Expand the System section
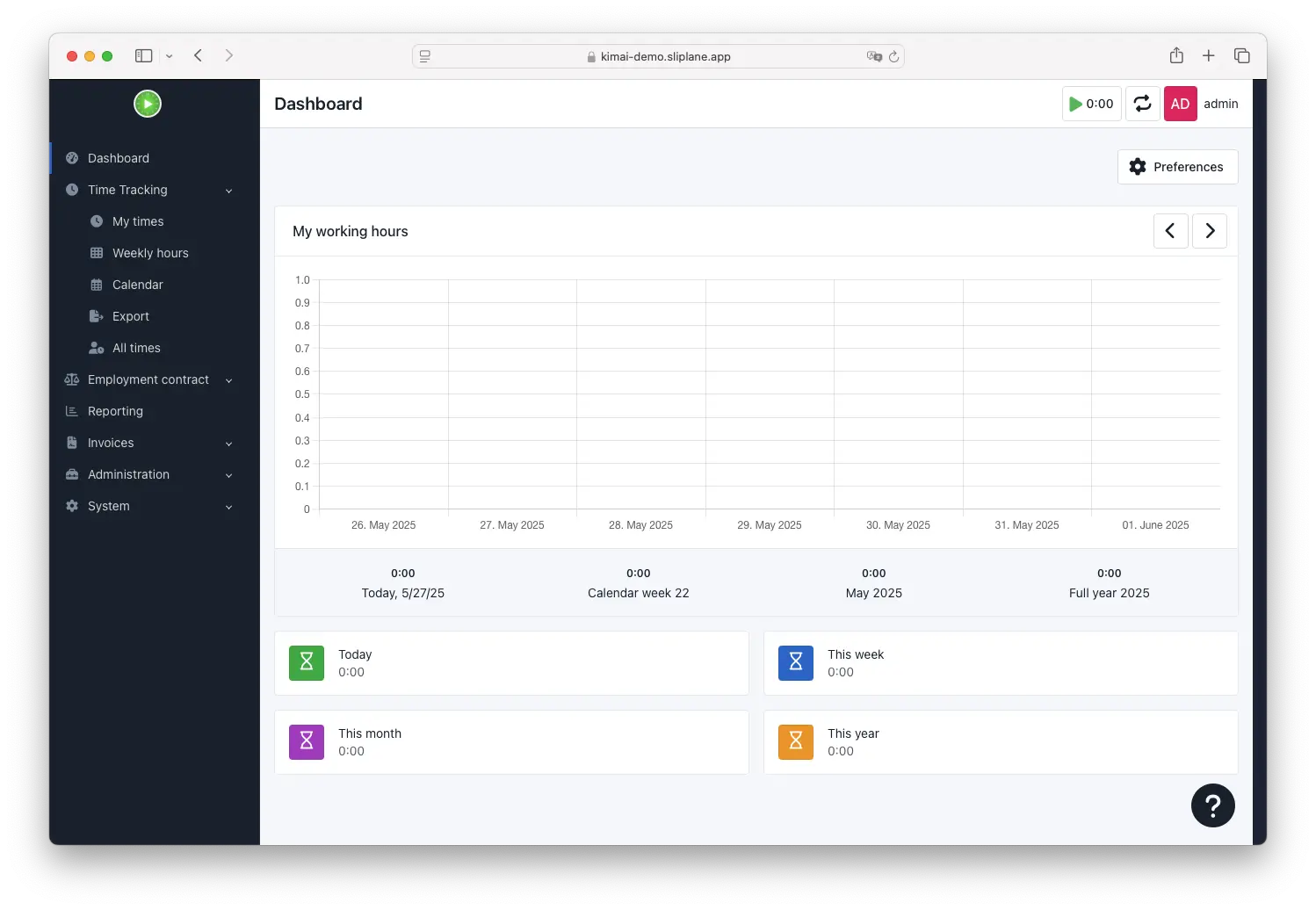Viewport: 1316px width, 910px height. click(108, 505)
